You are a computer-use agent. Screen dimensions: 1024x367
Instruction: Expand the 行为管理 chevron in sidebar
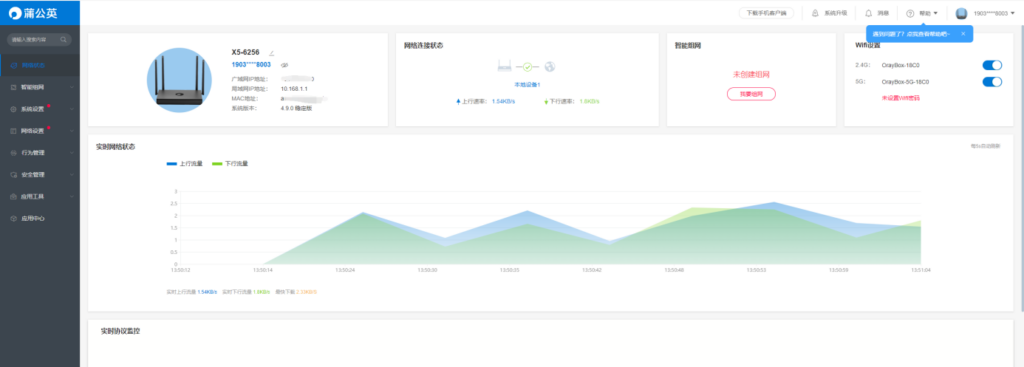coord(72,153)
